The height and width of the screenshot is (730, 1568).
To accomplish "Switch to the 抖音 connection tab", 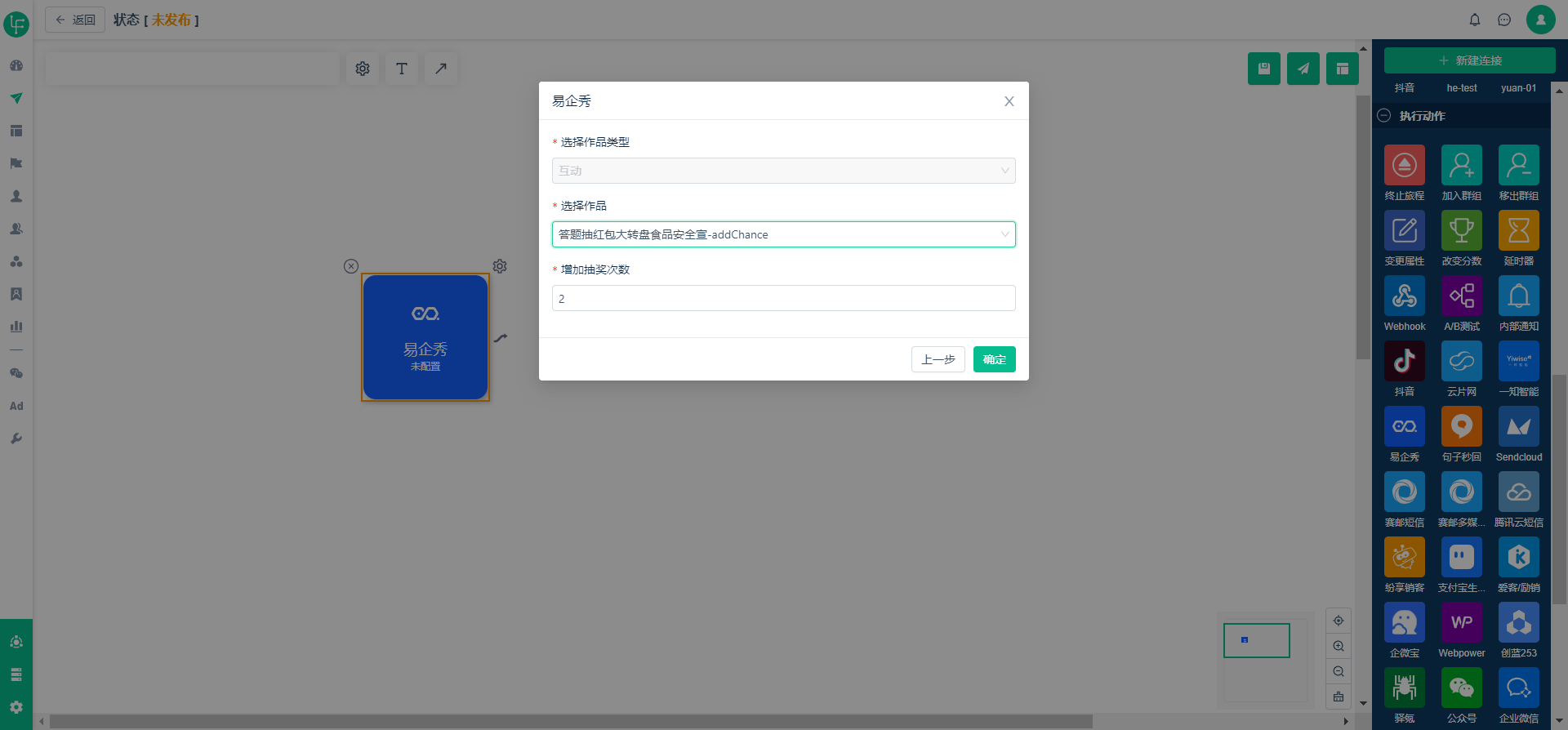I will [1405, 88].
